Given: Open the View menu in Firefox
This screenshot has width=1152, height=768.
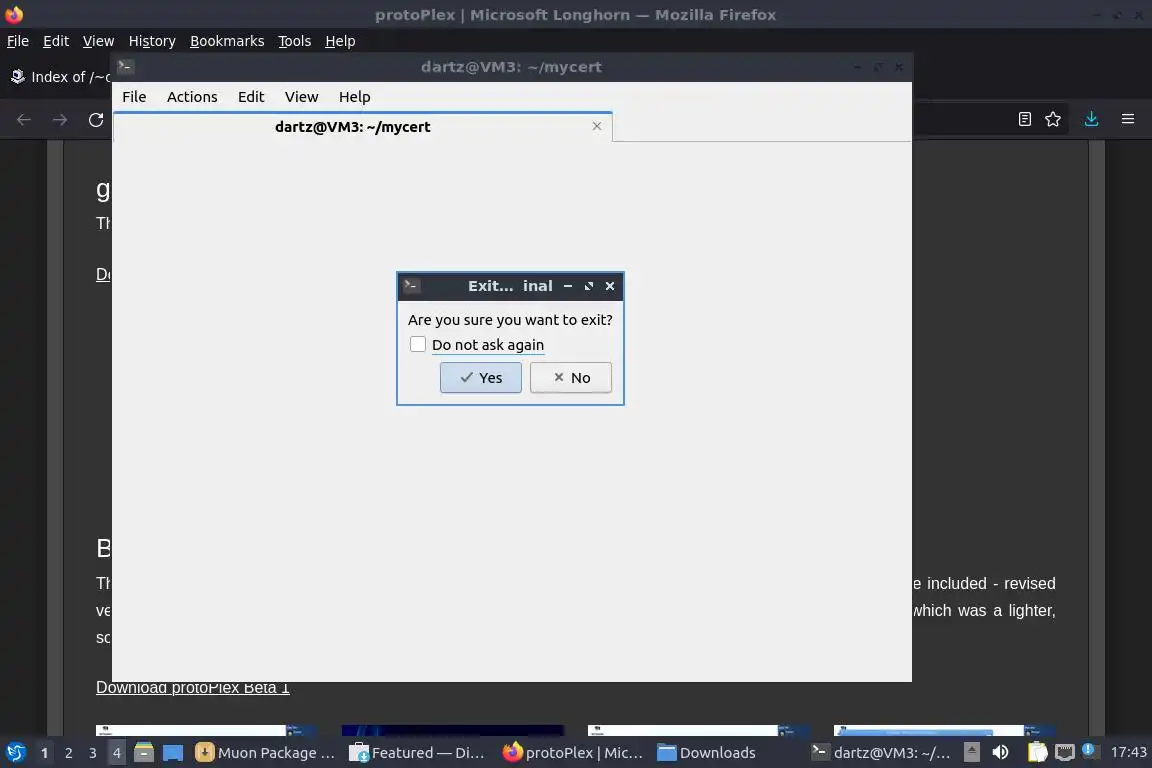Looking at the screenshot, I should [98, 41].
